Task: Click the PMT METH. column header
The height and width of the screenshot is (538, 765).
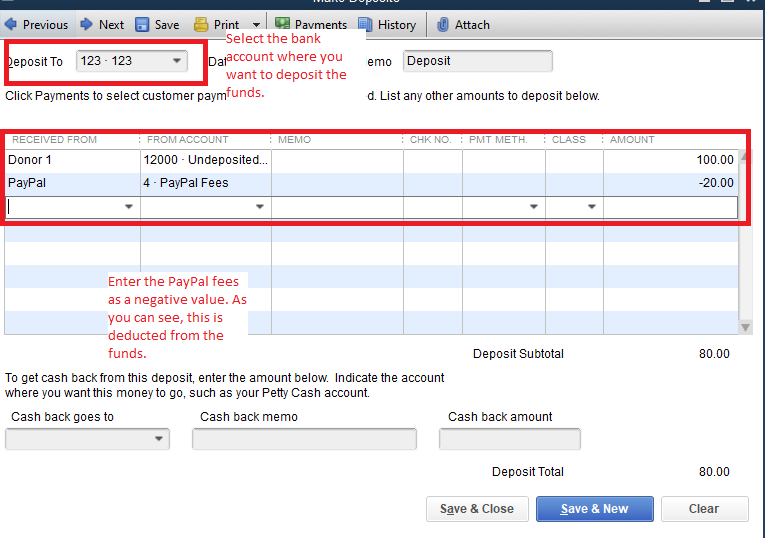Action: (498, 140)
